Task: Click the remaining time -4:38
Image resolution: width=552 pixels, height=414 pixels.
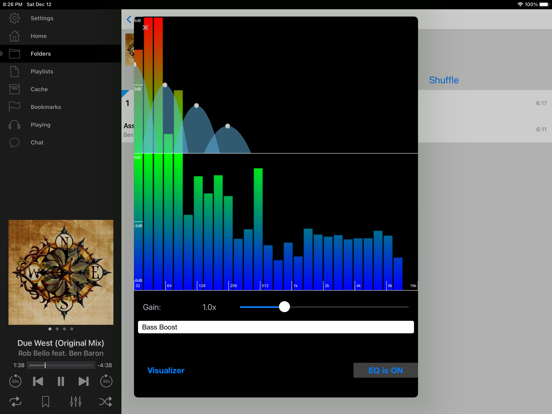Action: [105, 365]
